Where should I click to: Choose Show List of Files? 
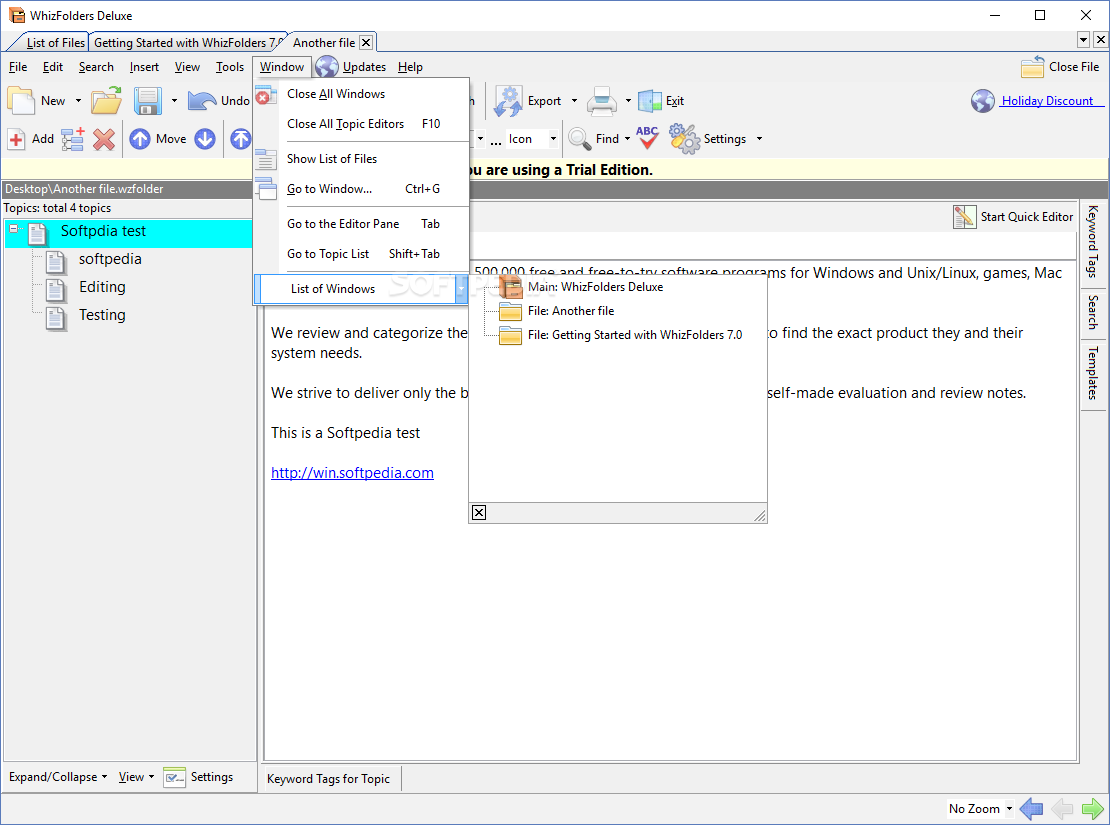(361, 159)
